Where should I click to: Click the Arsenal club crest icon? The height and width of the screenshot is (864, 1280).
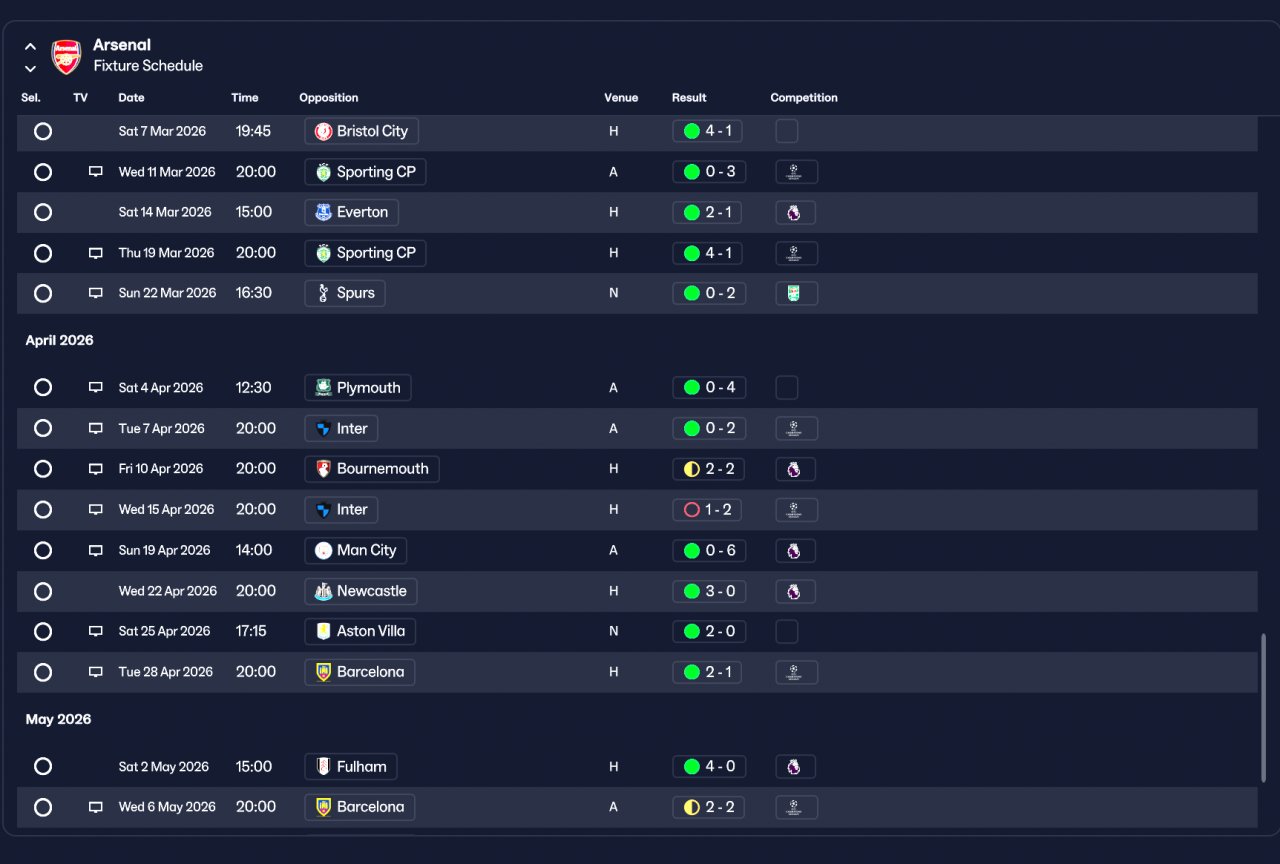pos(66,57)
